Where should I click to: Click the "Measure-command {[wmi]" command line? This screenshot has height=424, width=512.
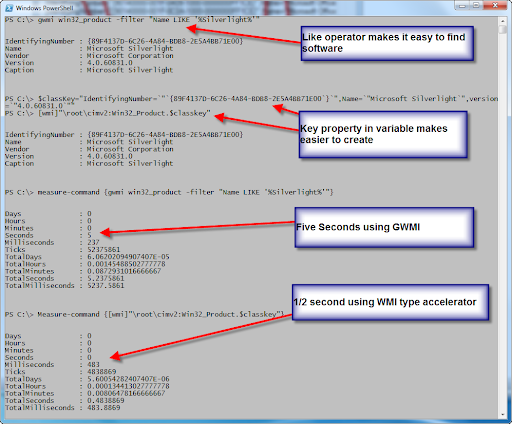pos(144,314)
